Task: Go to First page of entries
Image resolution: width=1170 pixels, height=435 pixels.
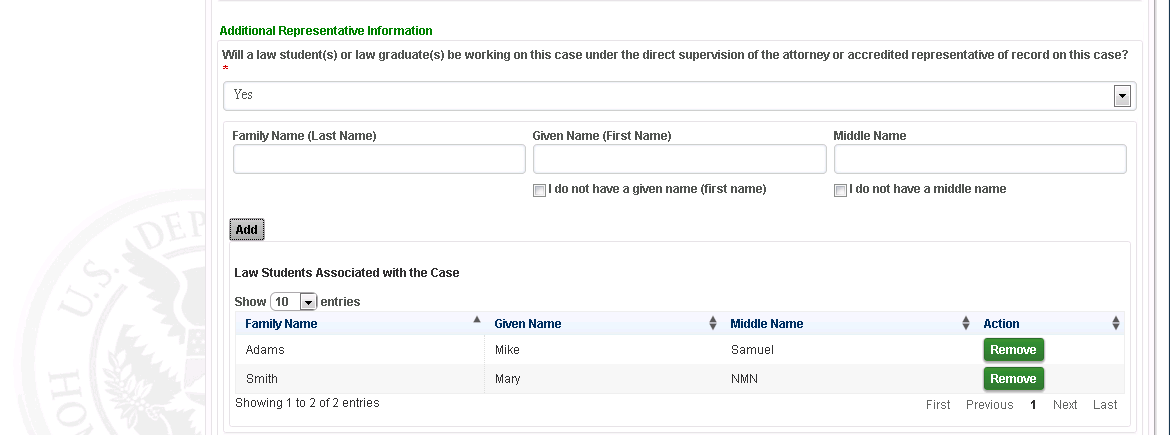Action: tap(938, 405)
